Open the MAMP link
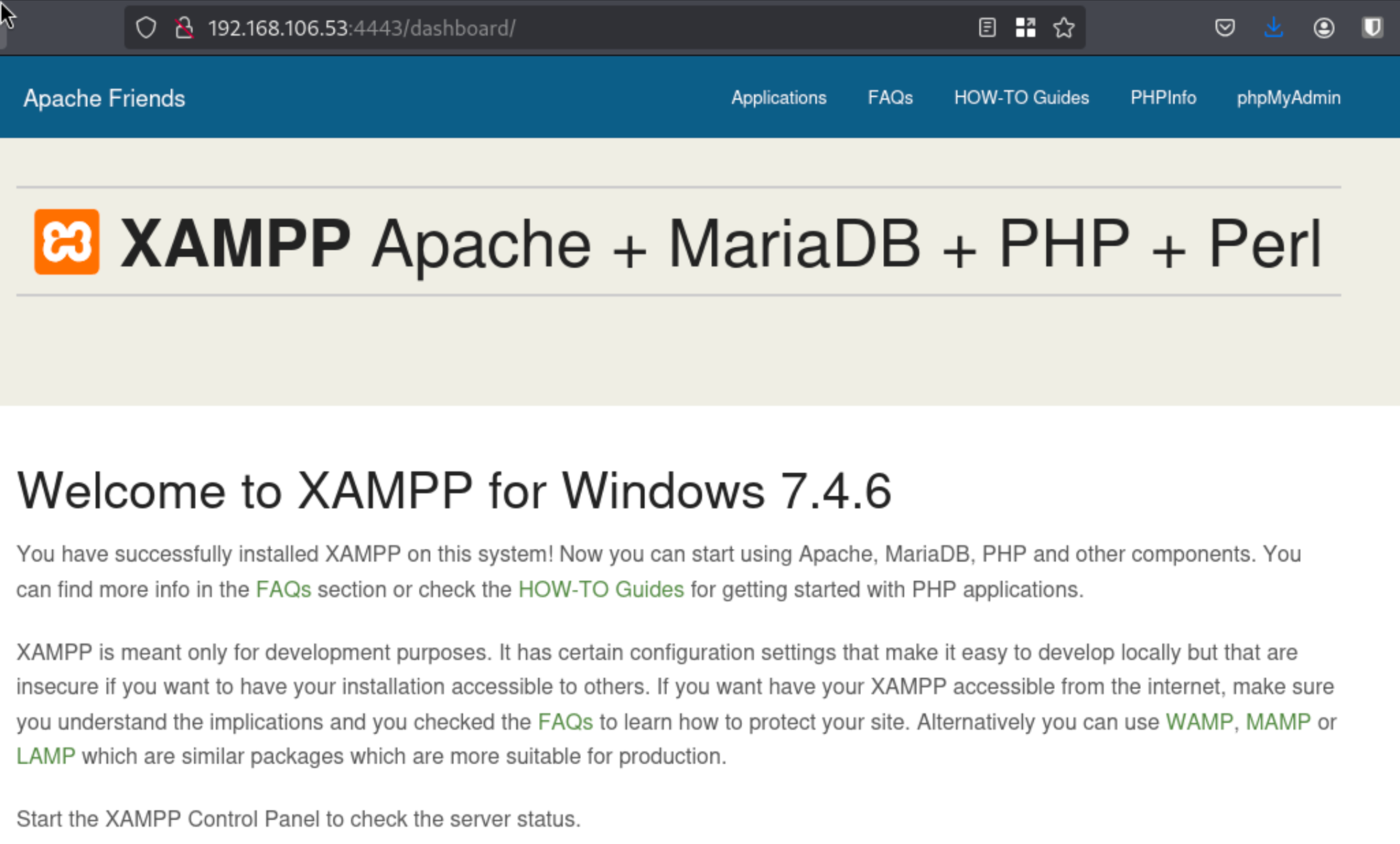Screen dimensions: 1400x844 (1277, 722)
